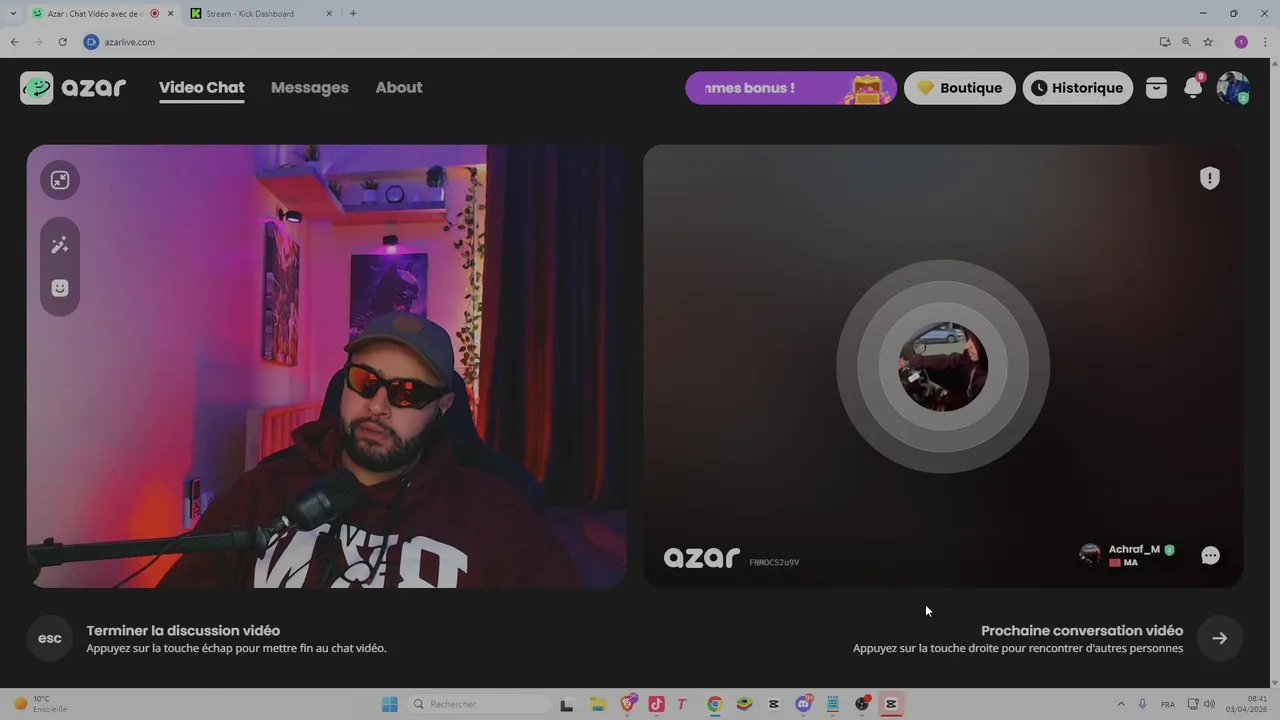
Task: Close the Kick Dashboard tab
Action: 330,13
